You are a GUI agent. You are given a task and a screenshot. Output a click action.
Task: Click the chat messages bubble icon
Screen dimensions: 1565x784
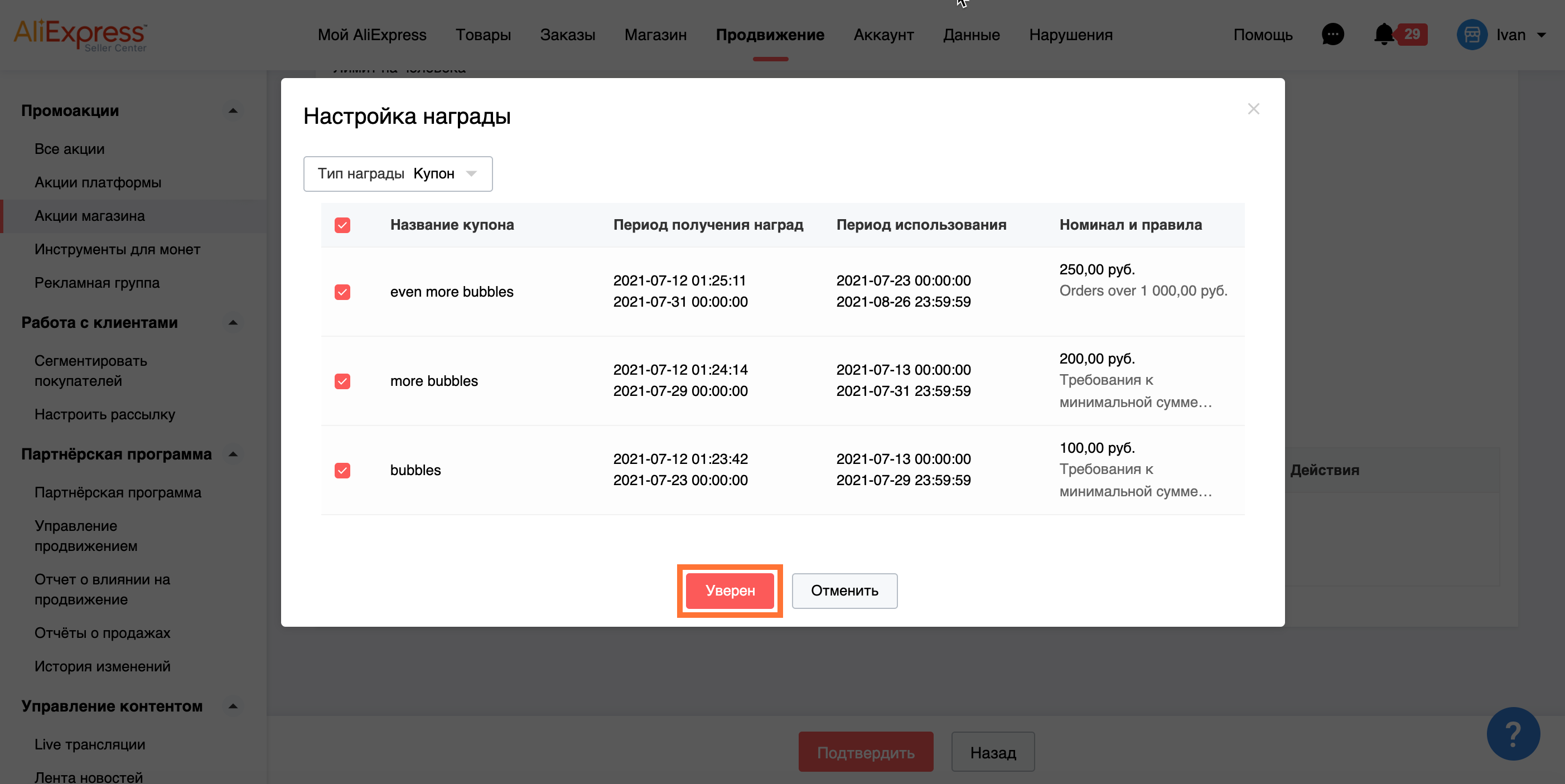pyautogui.click(x=1332, y=35)
